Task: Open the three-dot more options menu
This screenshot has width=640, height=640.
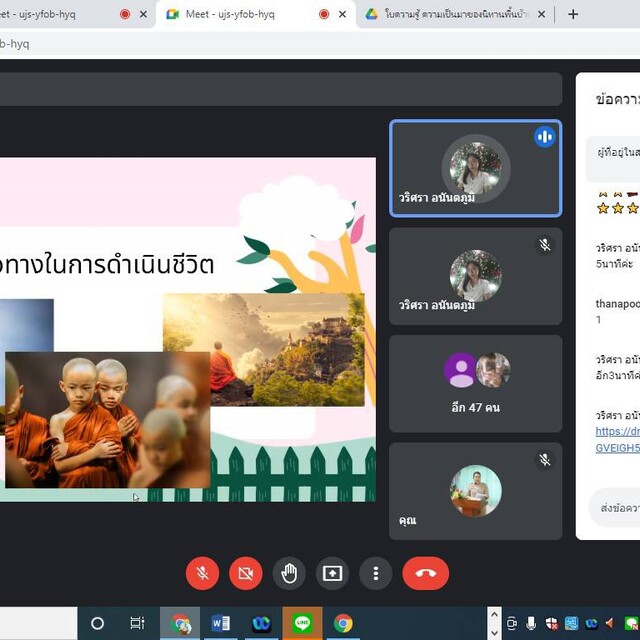Action: 376,573
